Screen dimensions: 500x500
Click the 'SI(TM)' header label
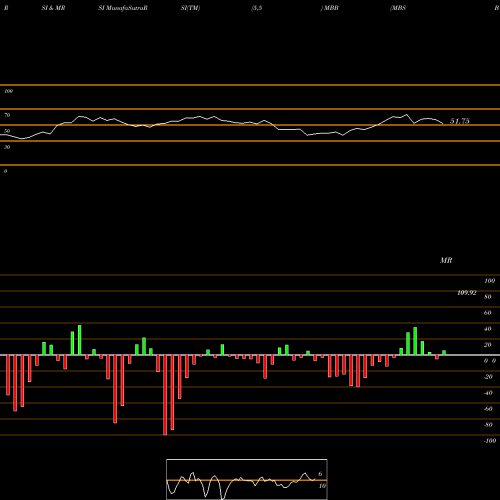pyautogui.click(x=190, y=8)
